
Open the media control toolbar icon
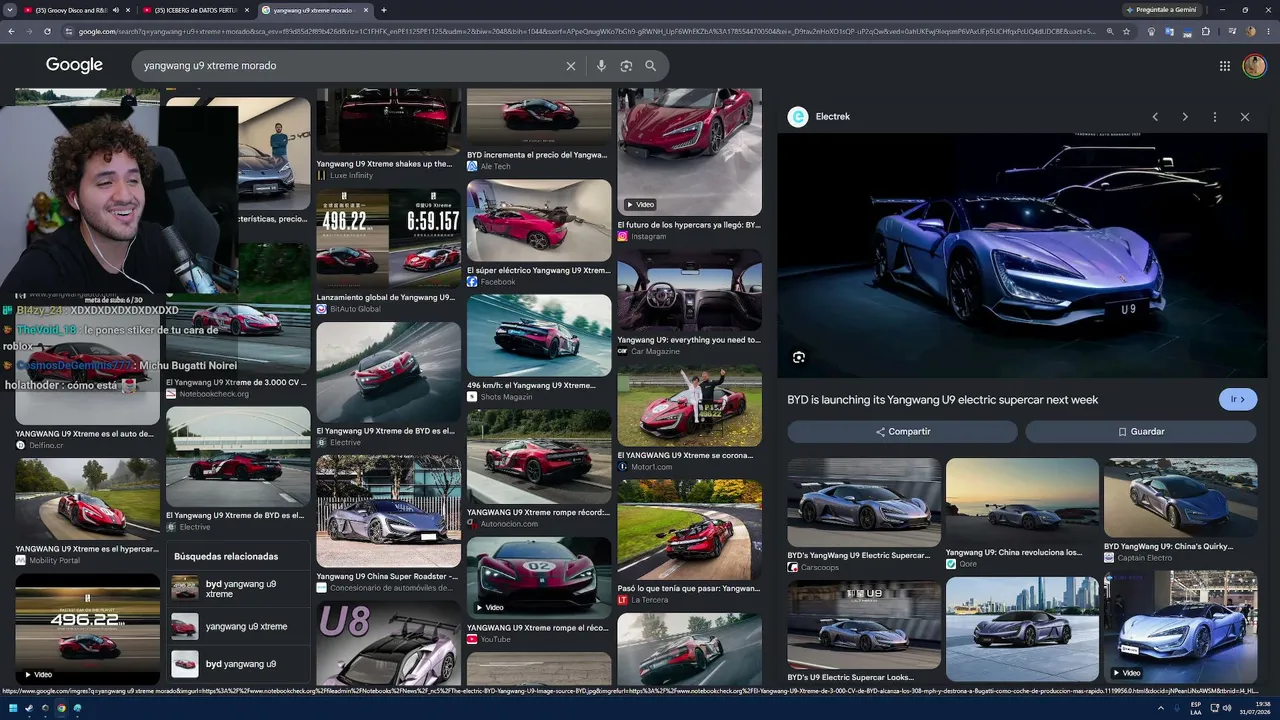pyautogui.click(x=1232, y=31)
